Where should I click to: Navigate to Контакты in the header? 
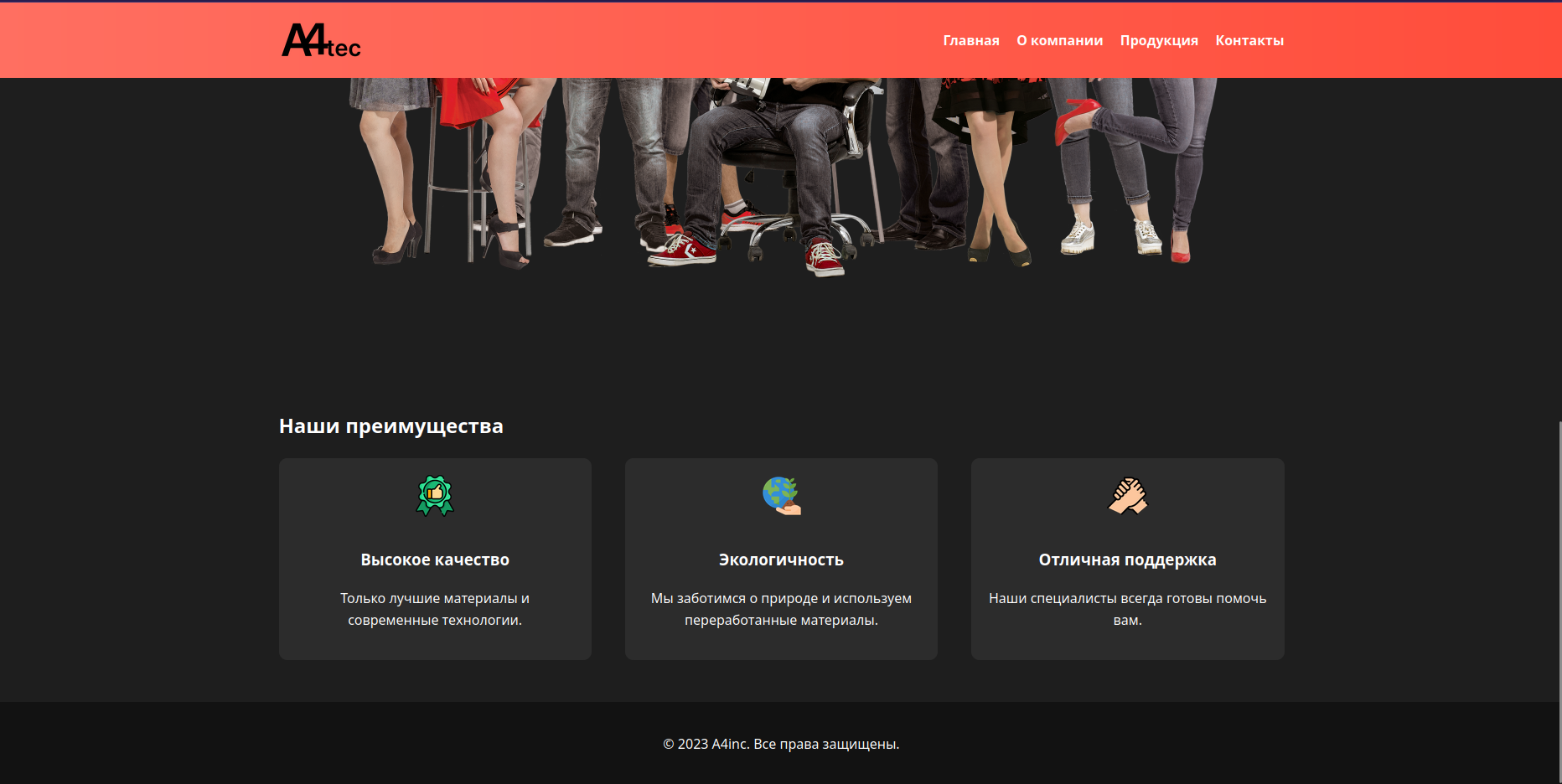[1249, 40]
